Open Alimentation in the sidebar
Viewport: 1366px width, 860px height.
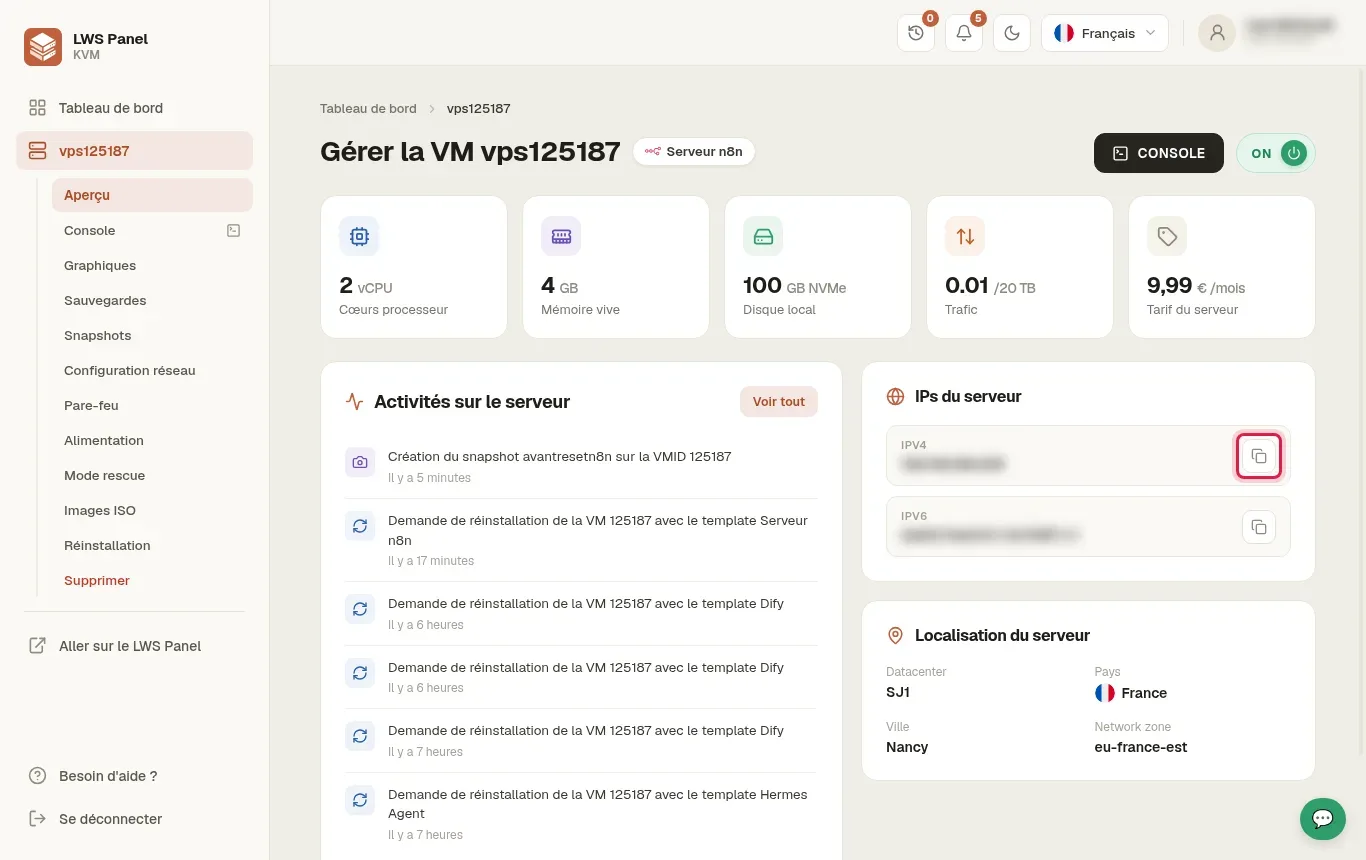pyautogui.click(x=152, y=440)
